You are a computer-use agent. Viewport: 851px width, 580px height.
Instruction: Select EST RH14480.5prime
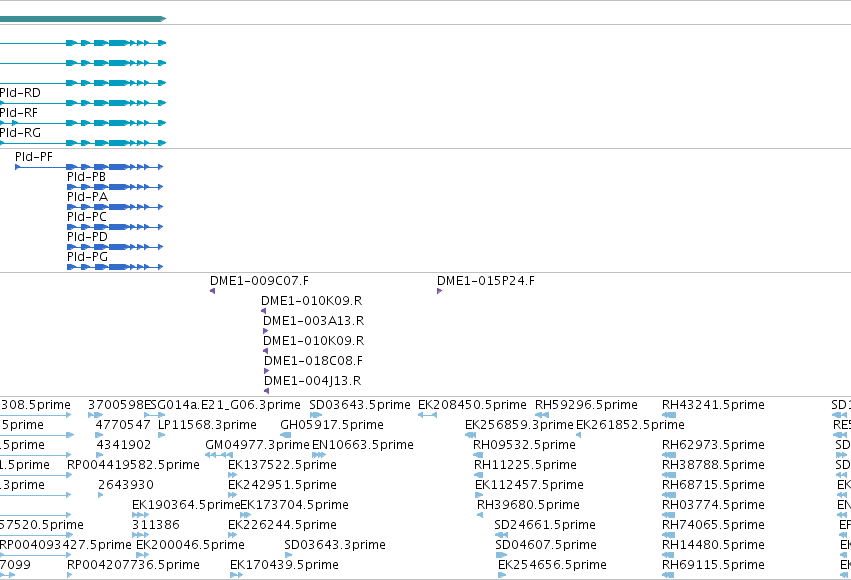(x=713, y=545)
